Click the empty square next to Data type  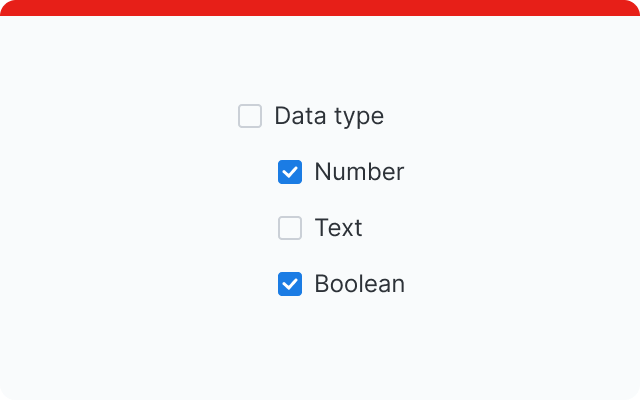(250, 116)
